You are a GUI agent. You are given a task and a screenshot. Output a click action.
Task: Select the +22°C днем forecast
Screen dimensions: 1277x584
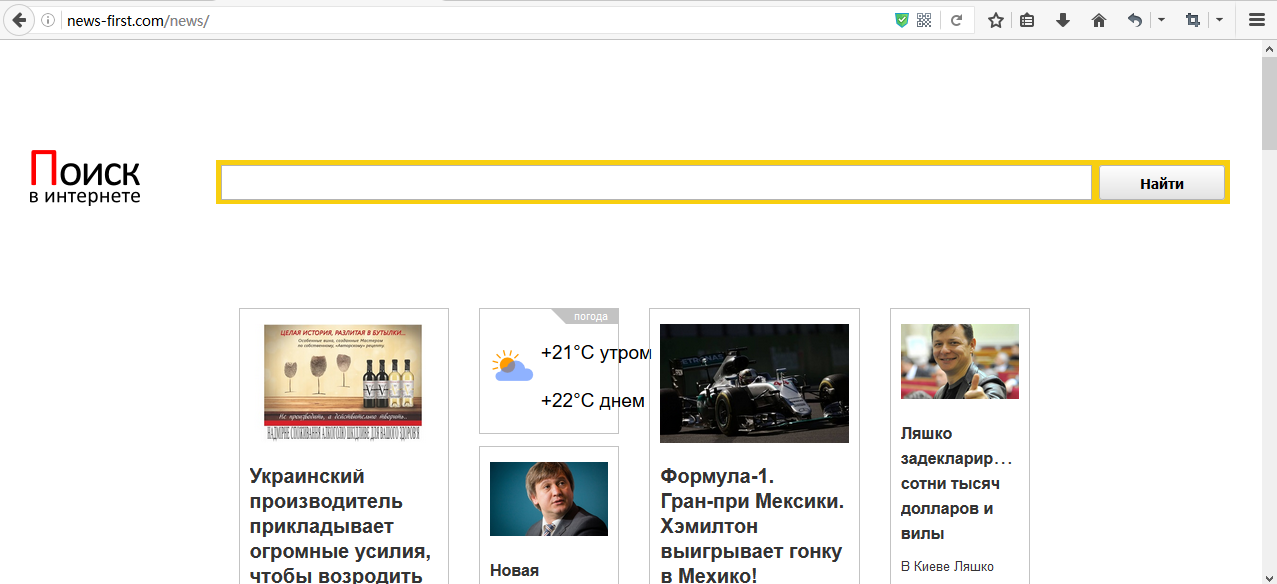pos(592,401)
